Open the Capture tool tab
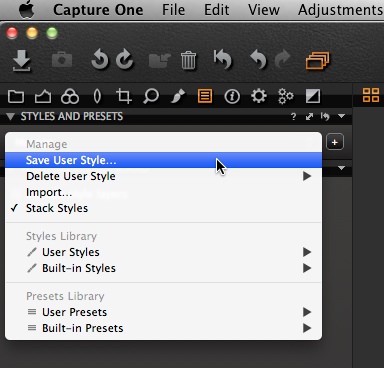 point(43,97)
